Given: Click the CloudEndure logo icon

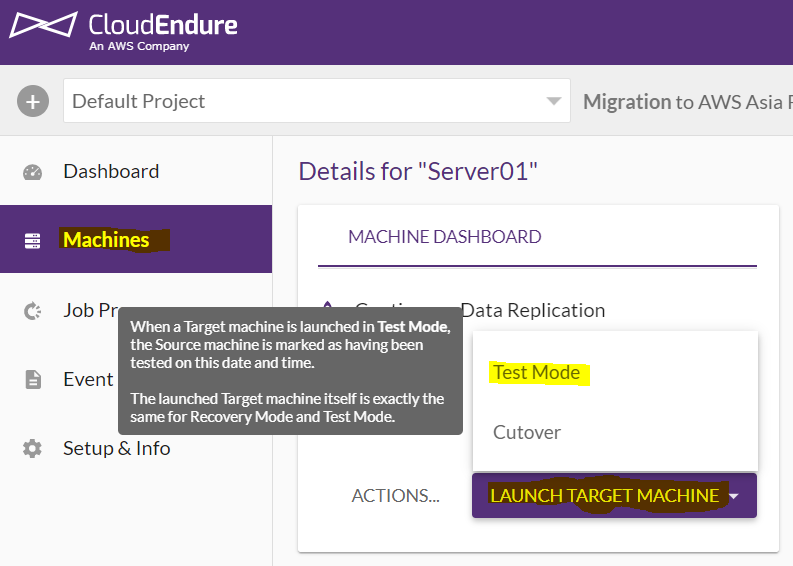Looking at the screenshot, I should pyautogui.click(x=43, y=24).
